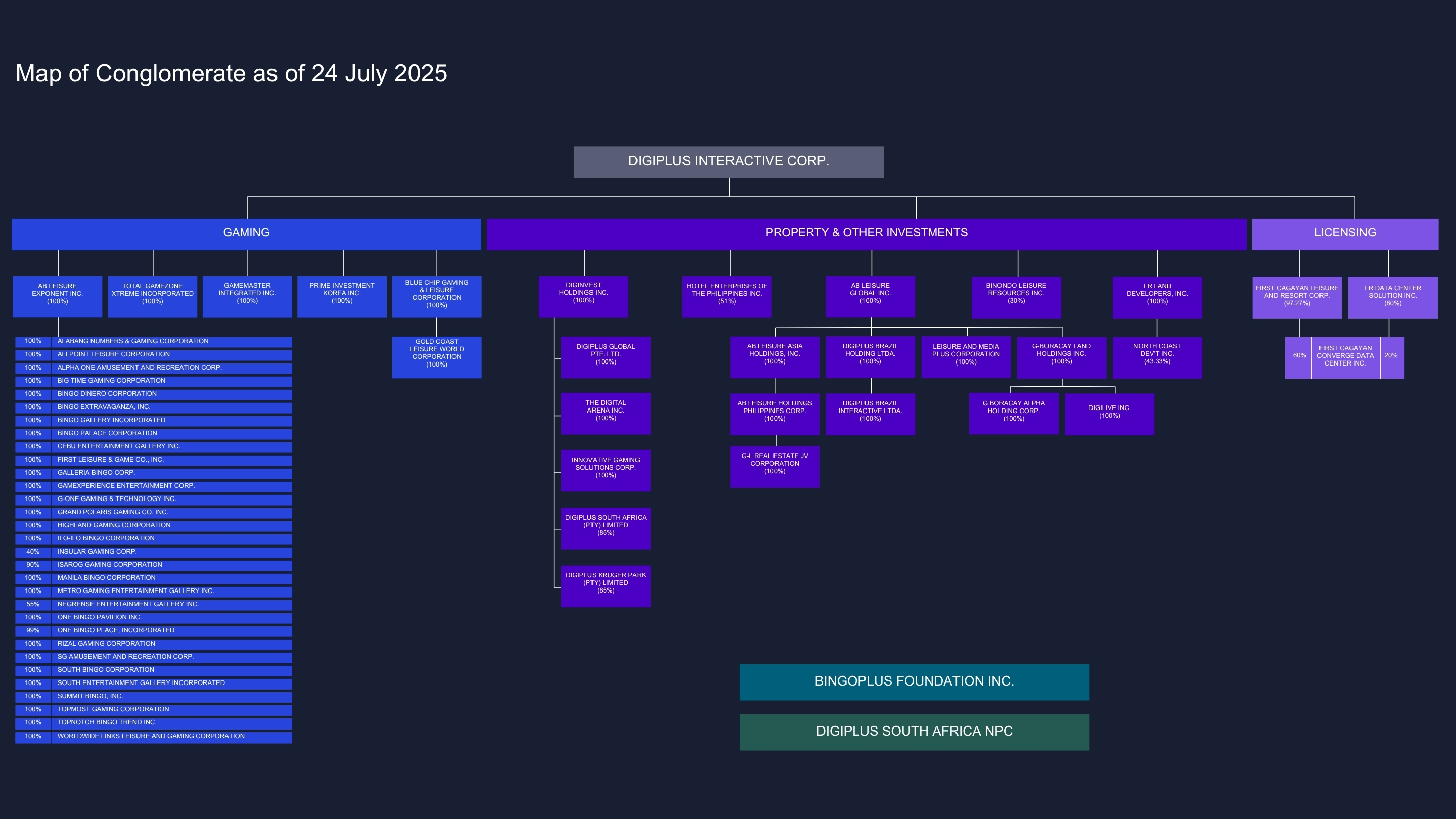Select ALPHA ONE AMUSEMENT AND RECREATION CORP. row
The height and width of the screenshot is (819, 1456).
[x=154, y=368]
